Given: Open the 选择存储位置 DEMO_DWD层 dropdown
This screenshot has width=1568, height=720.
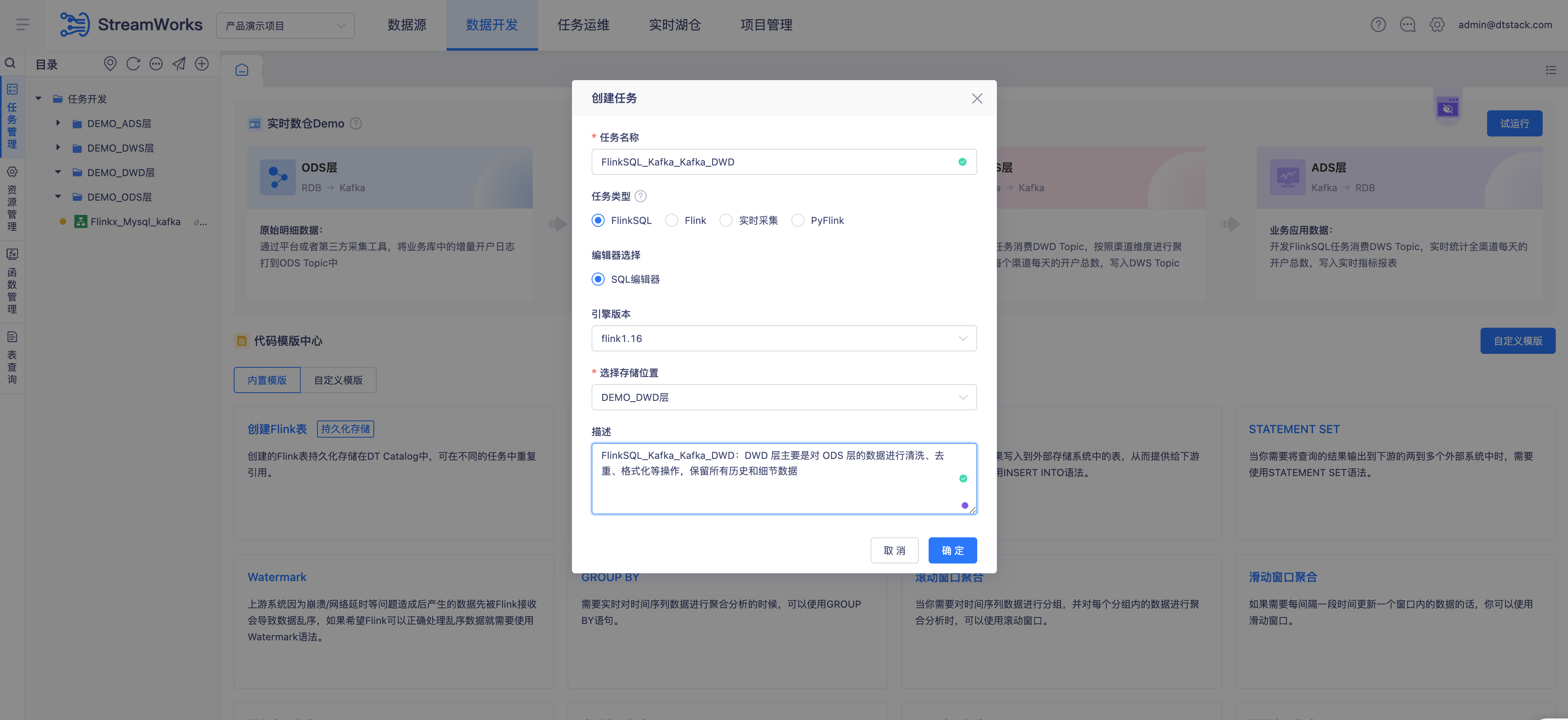Looking at the screenshot, I should pyautogui.click(x=784, y=398).
